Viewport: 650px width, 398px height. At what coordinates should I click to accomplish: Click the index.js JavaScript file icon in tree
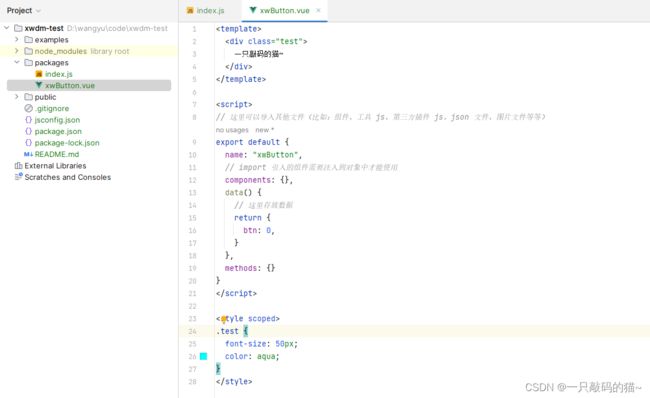[39, 74]
